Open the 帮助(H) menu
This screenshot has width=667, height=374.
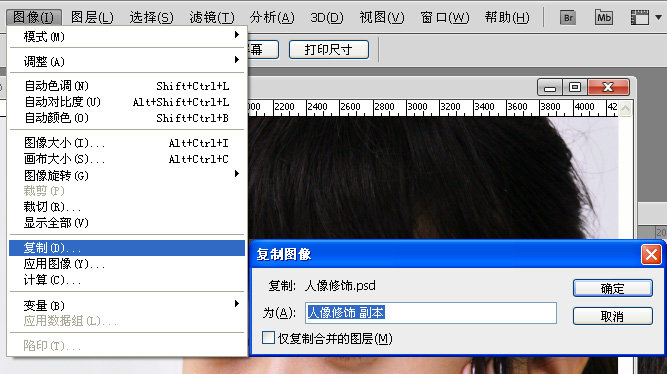coord(507,17)
